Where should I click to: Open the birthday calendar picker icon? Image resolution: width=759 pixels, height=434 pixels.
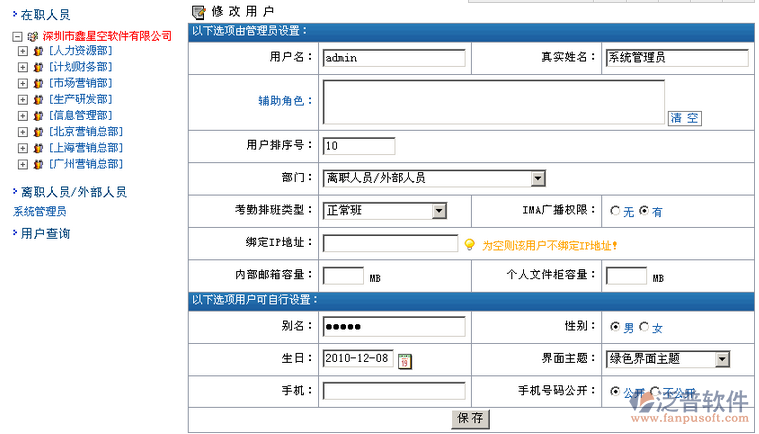pos(405,361)
